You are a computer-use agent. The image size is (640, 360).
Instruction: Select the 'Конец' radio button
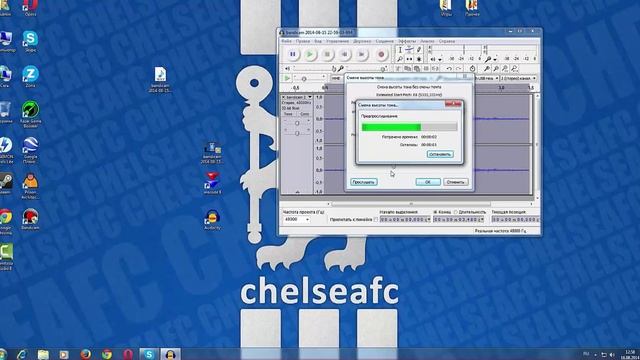(435, 212)
